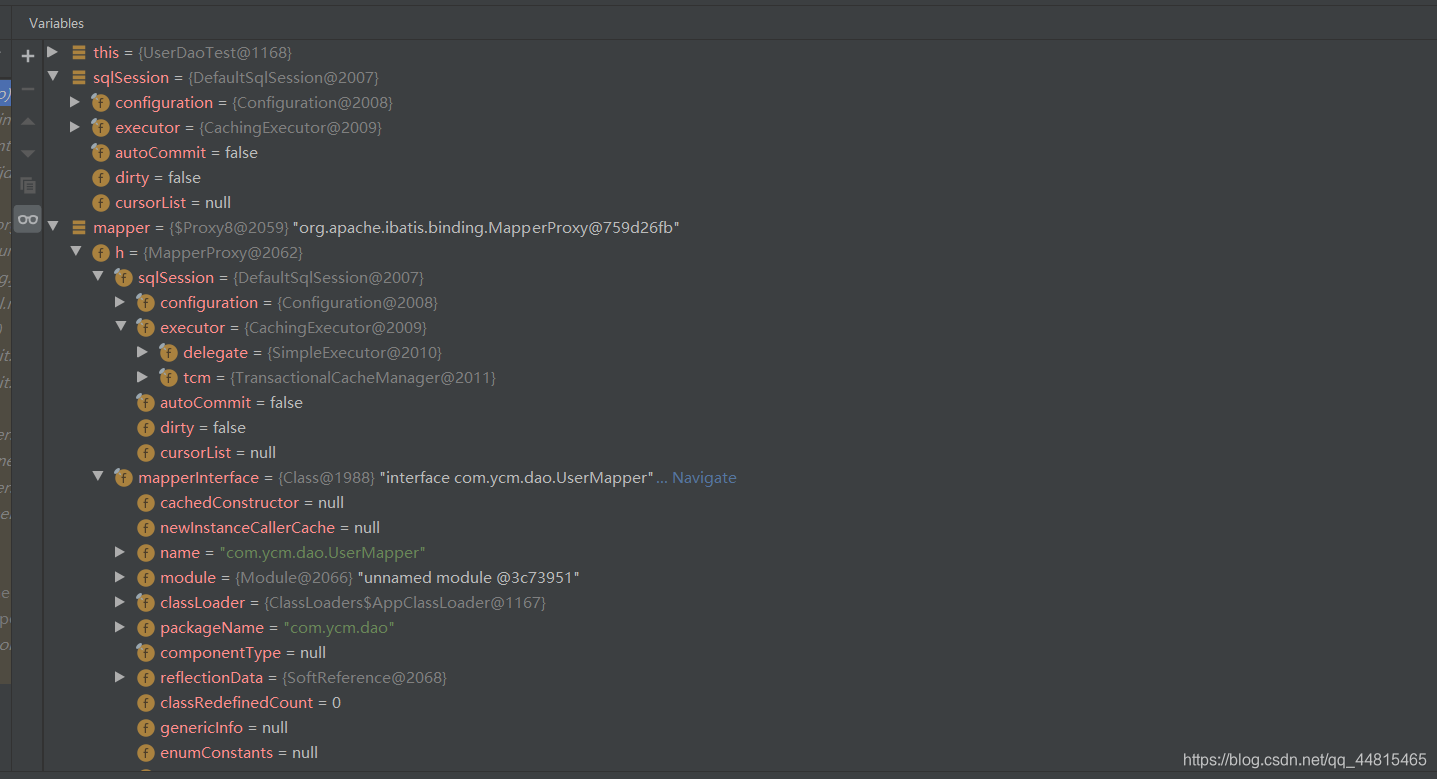The height and width of the screenshot is (779, 1437).
Task: Click the field icon beside delegate
Action: coord(168,352)
